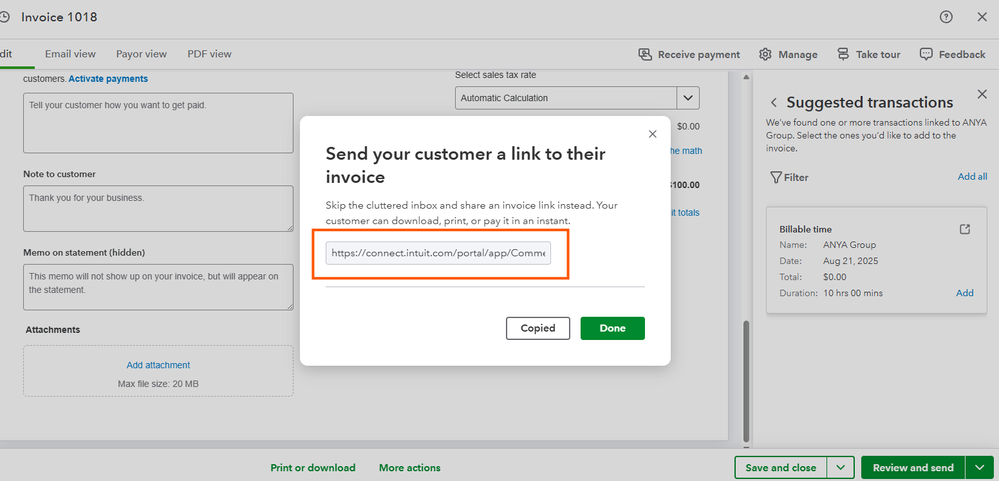Click the Receive payment icon
Image resolution: width=999 pixels, height=481 pixels.
645,54
